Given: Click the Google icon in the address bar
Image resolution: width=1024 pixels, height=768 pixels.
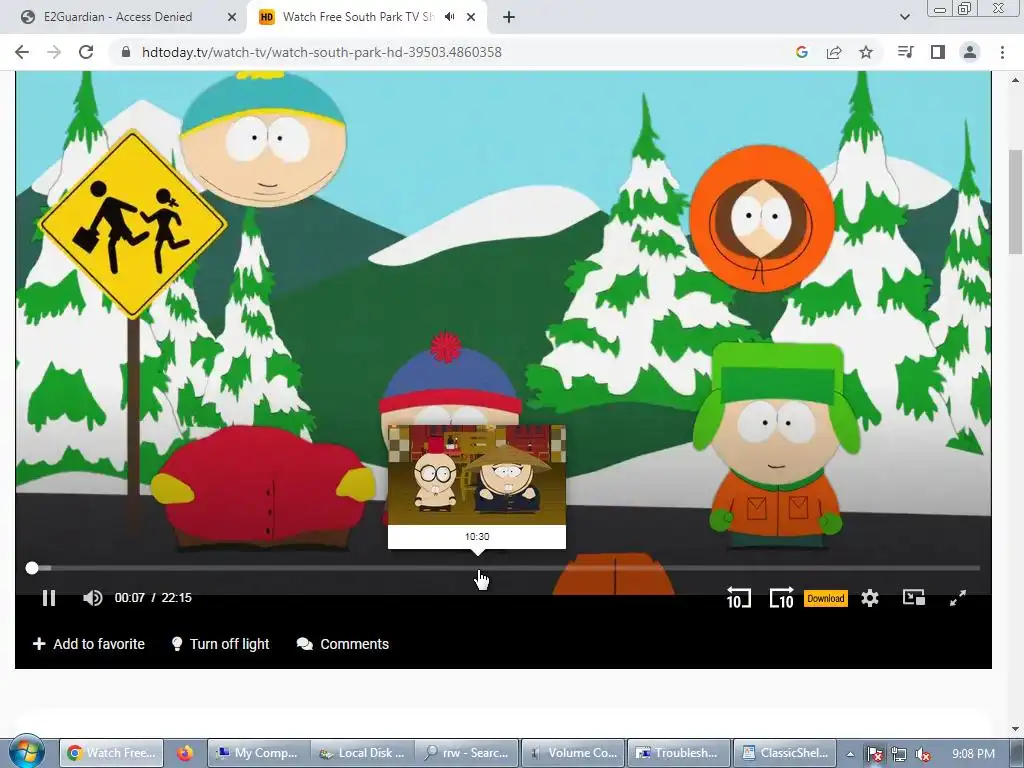Looking at the screenshot, I should 802,52.
